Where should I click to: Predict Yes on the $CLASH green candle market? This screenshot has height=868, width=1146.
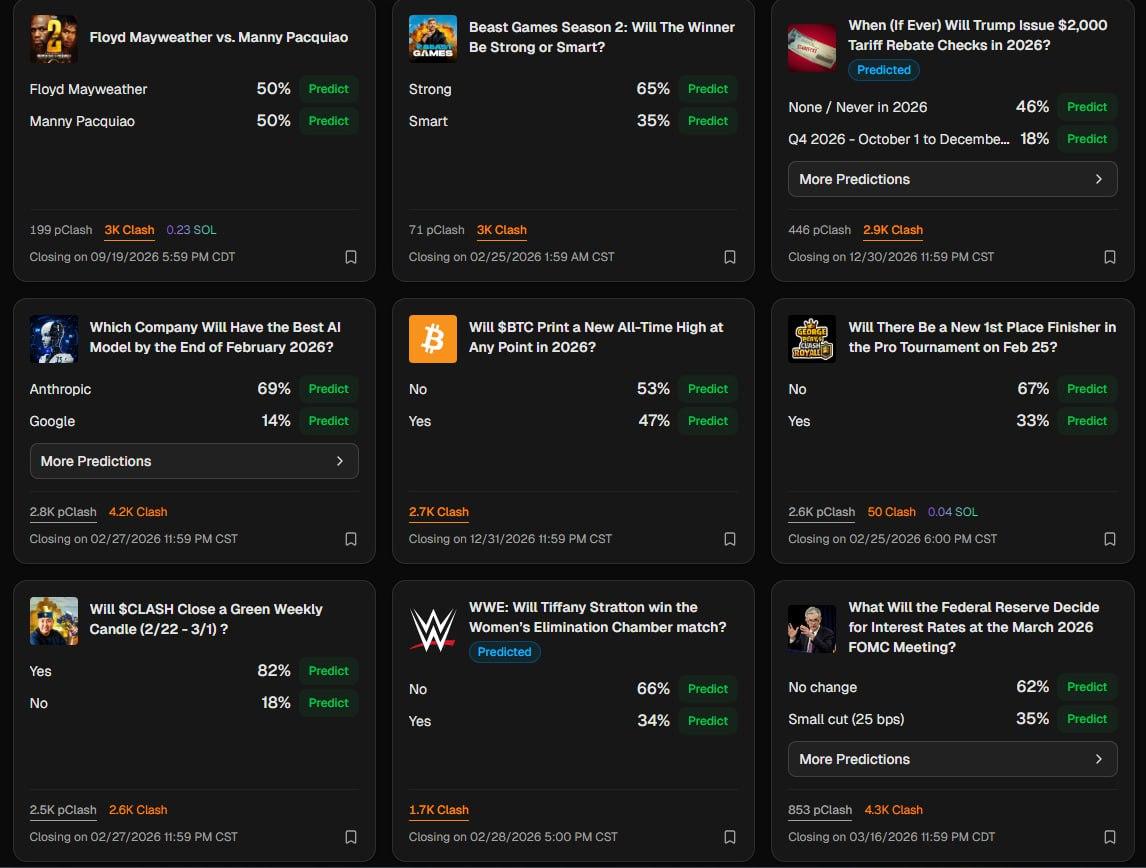[x=328, y=671]
